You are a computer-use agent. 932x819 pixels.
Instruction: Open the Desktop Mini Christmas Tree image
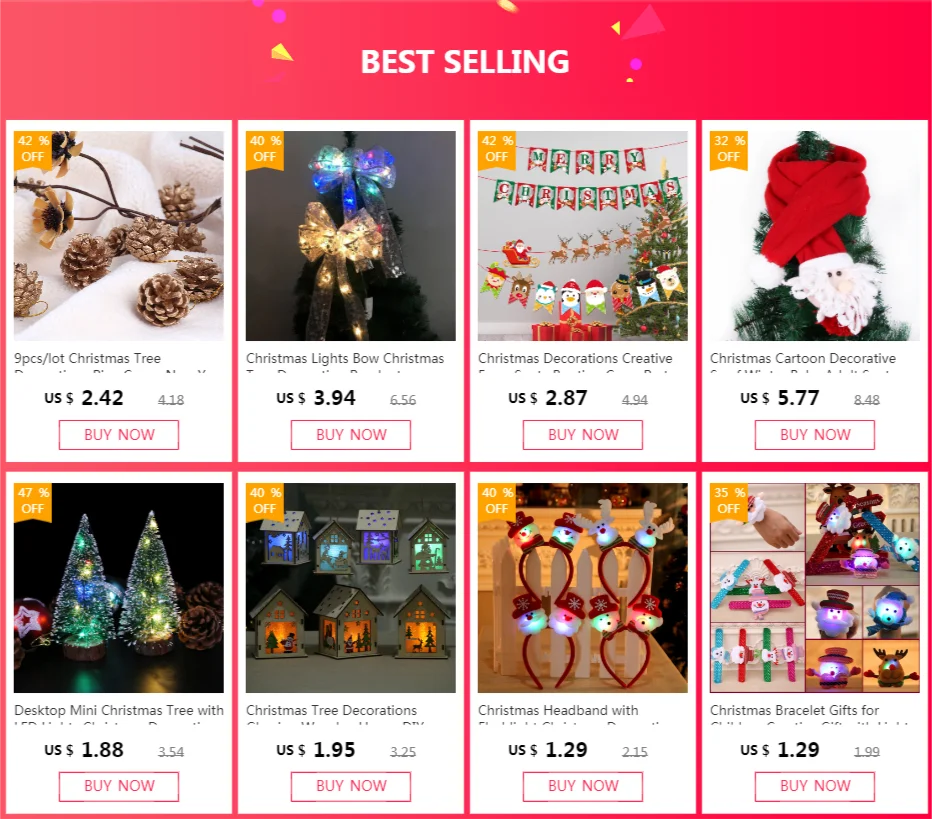tap(119, 588)
